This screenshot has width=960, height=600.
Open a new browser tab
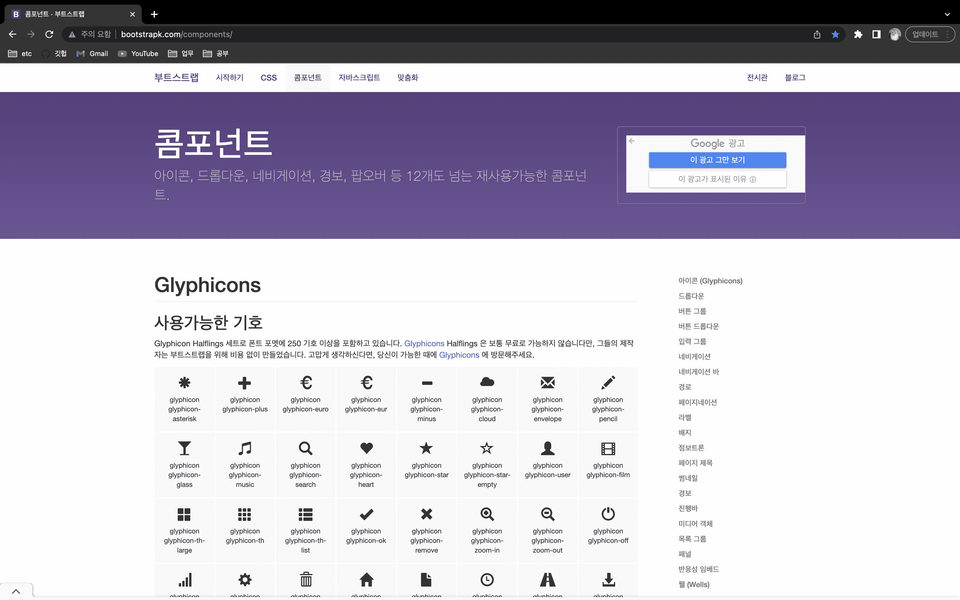(154, 13)
